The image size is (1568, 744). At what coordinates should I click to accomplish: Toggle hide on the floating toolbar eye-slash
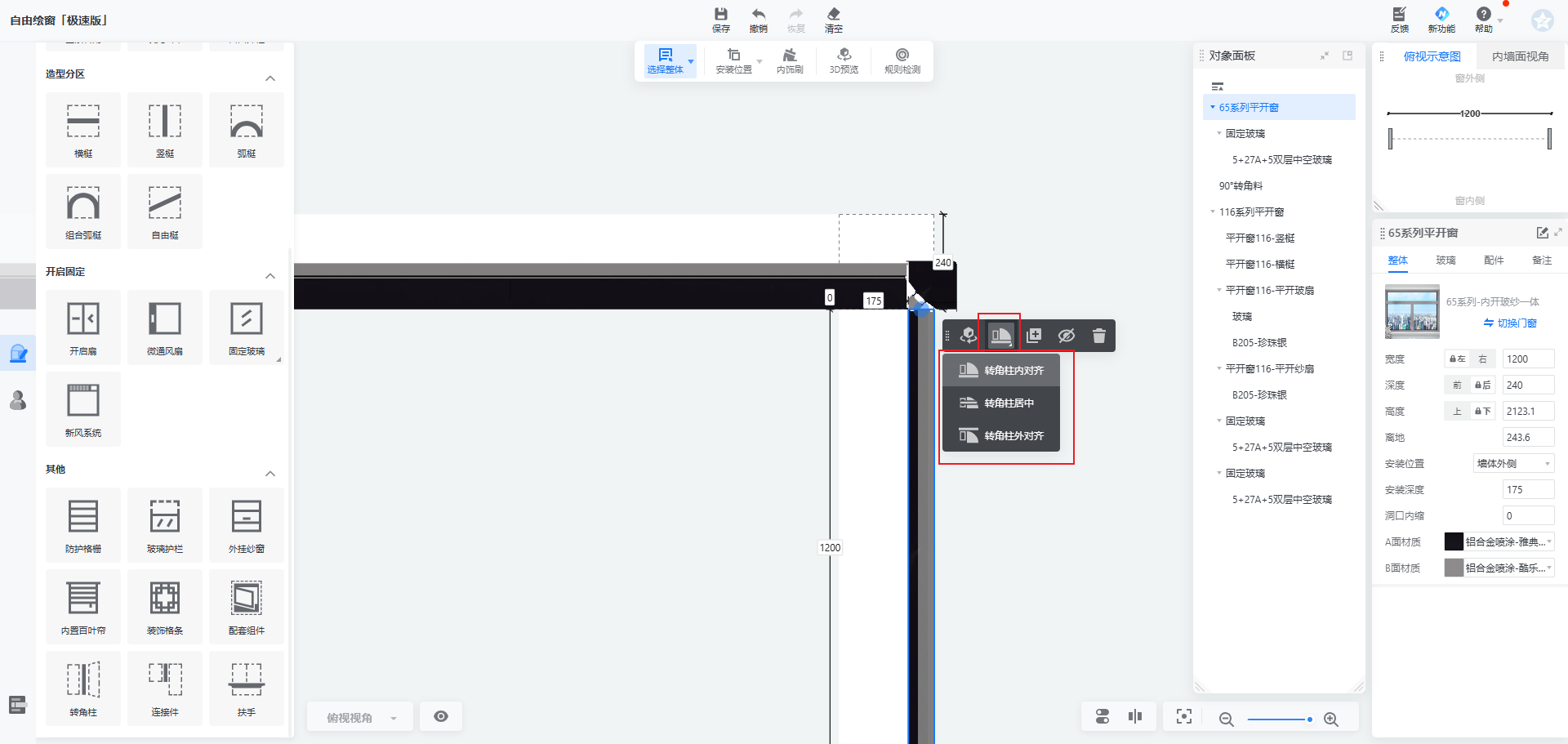click(x=1066, y=336)
